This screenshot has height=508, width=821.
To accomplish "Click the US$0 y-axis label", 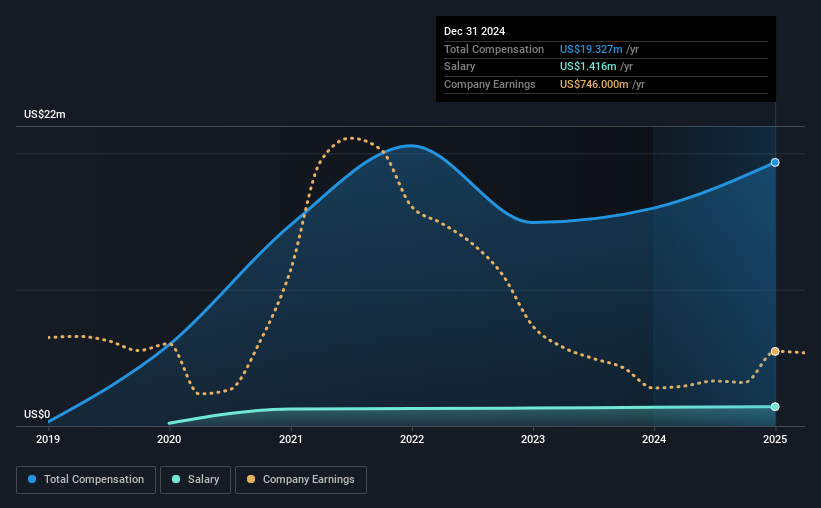I will [x=37, y=414].
